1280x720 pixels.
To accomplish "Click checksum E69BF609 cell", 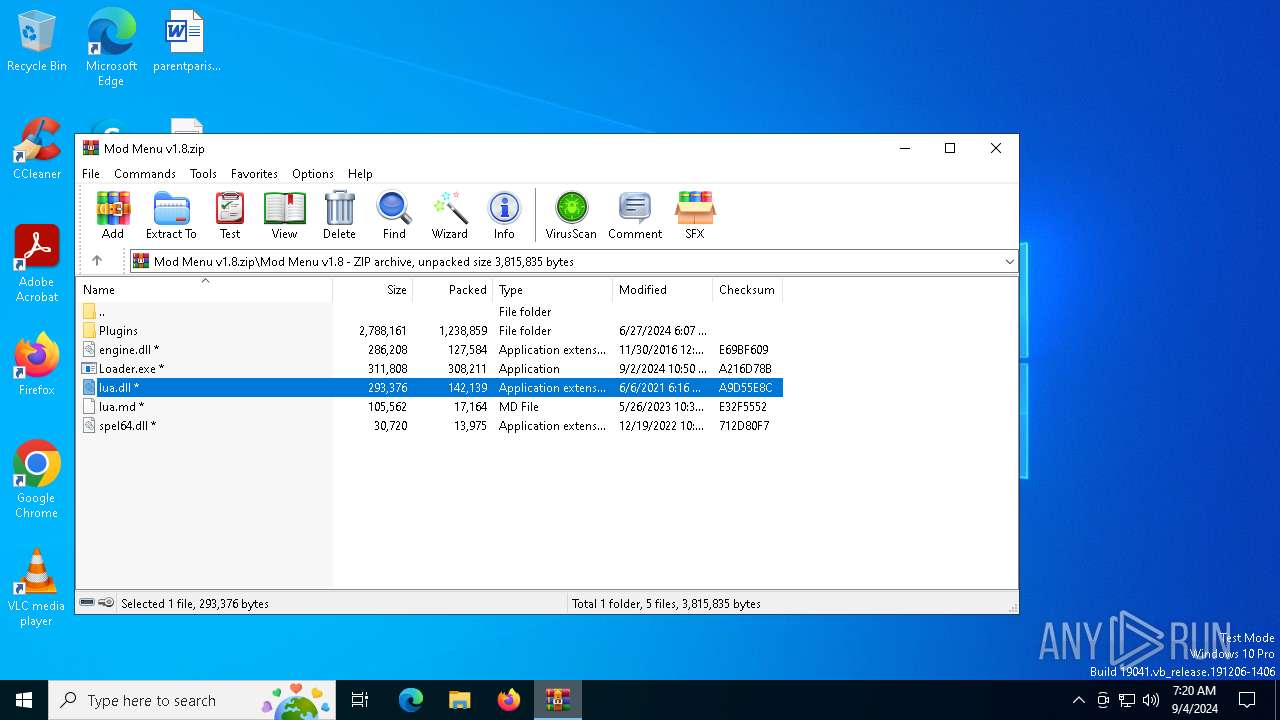I will [x=744, y=350].
